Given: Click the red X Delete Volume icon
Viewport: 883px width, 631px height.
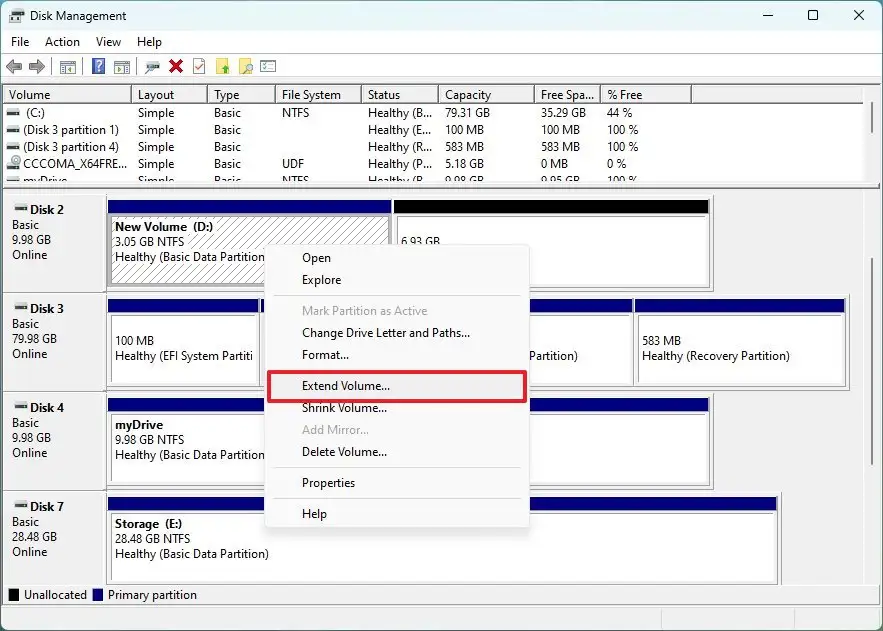Looking at the screenshot, I should (x=176, y=67).
